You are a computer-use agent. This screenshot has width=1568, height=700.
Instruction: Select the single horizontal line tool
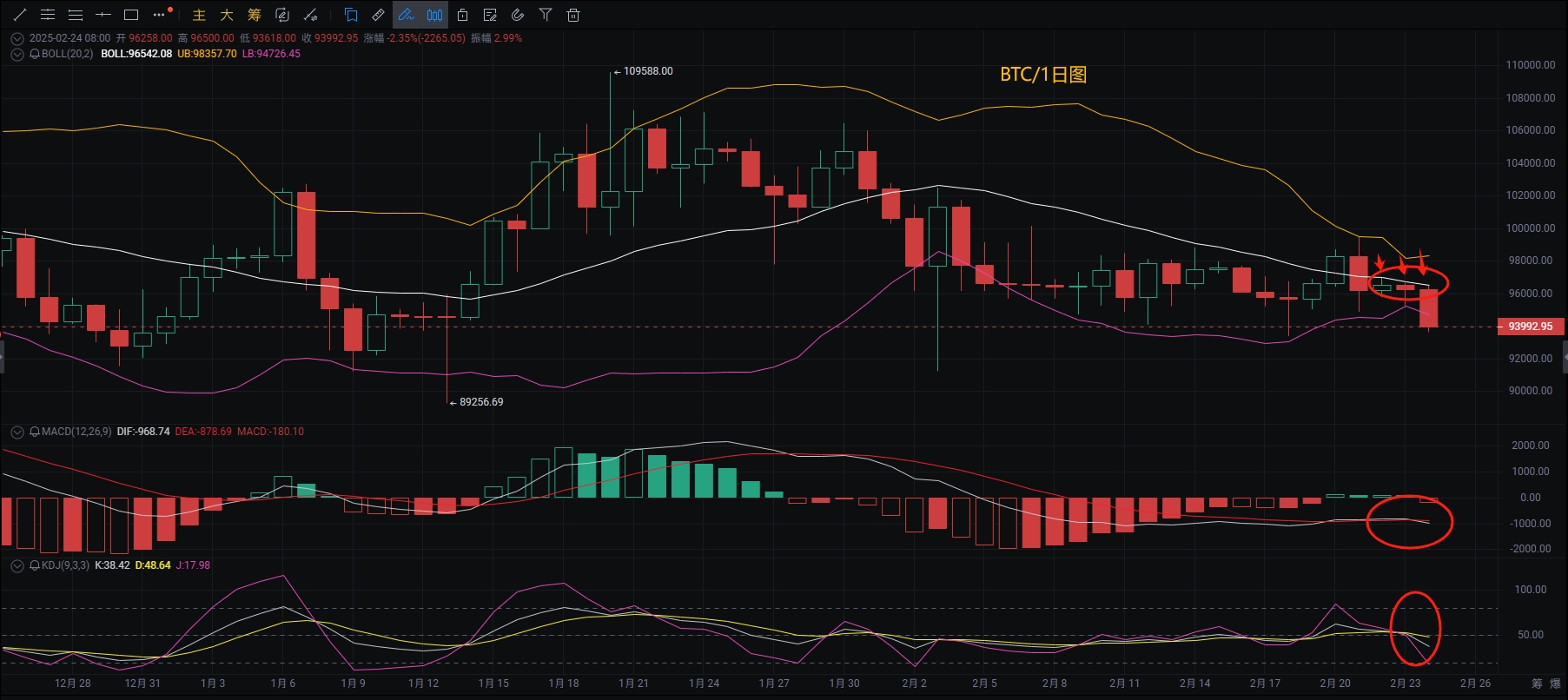click(103, 15)
